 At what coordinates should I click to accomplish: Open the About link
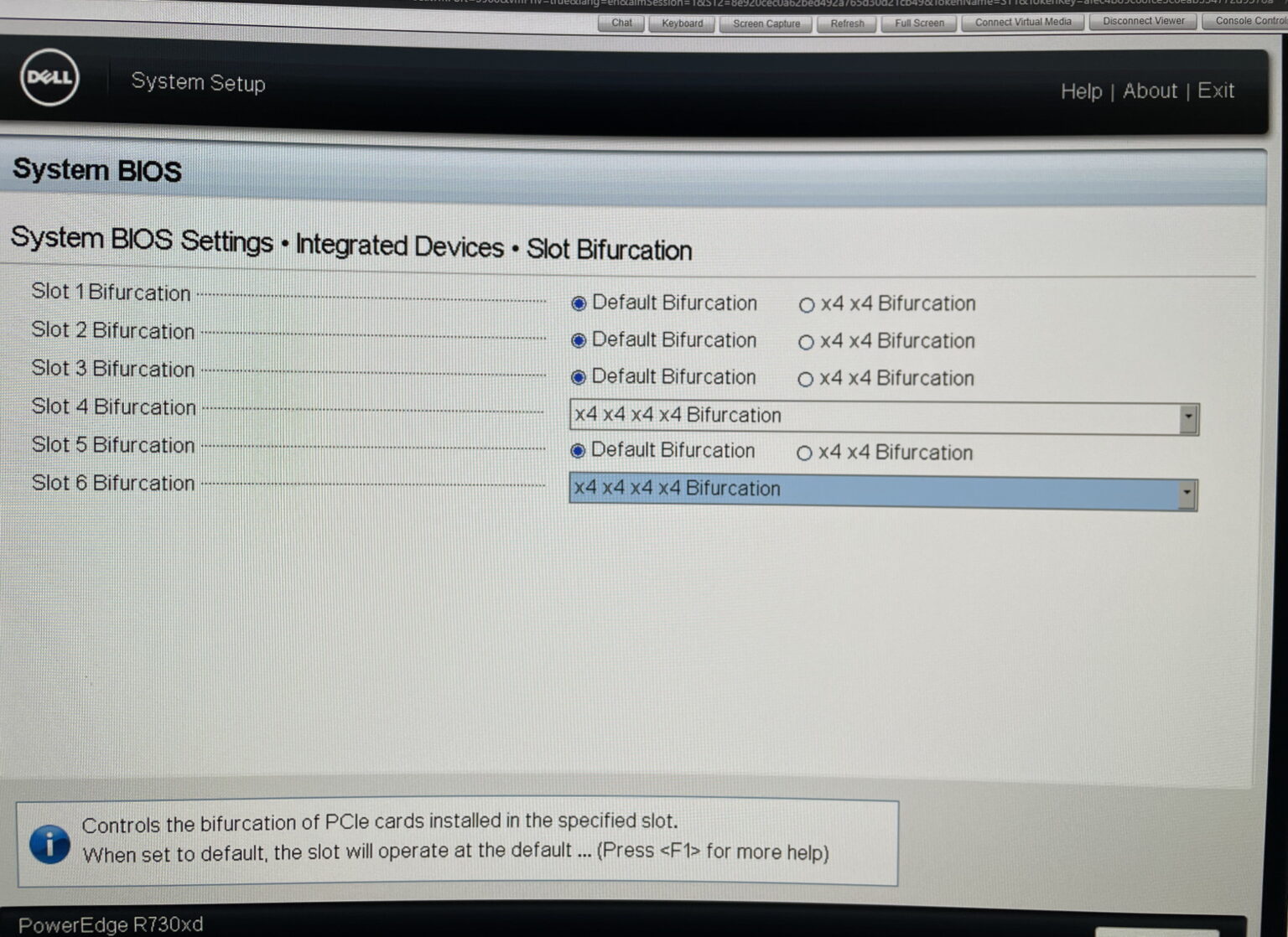pos(1150,91)
